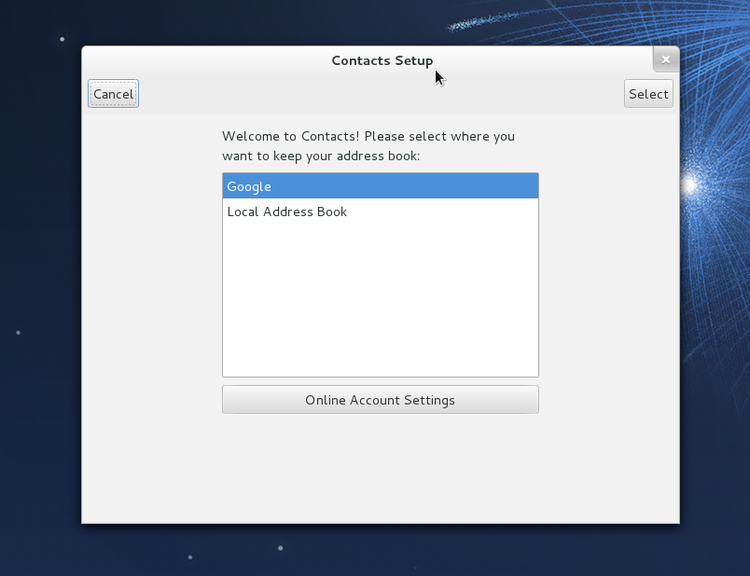
Task: Click the Cancel button
Action: pyautogui.click(x=113, y=94)
